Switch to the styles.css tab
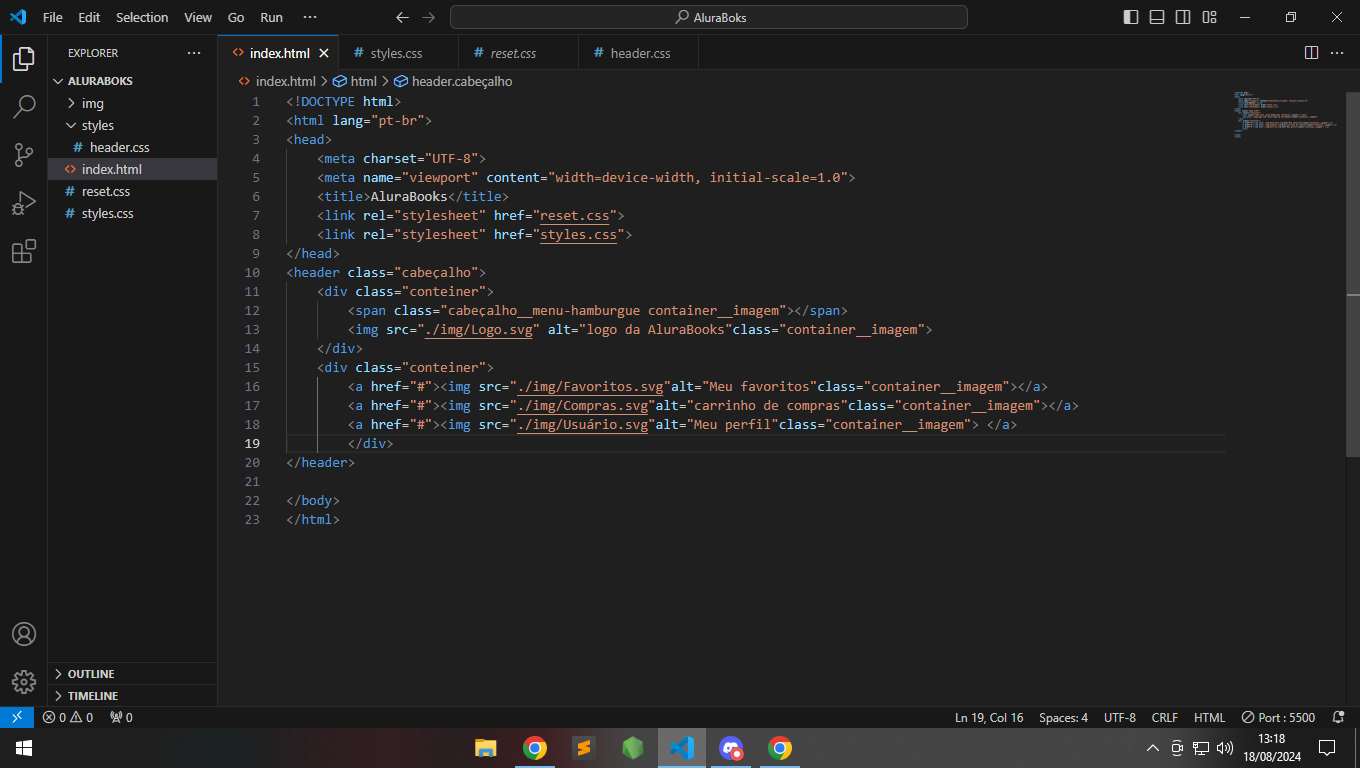Screen dimensions: 1360x768 [x=398, y=53]
